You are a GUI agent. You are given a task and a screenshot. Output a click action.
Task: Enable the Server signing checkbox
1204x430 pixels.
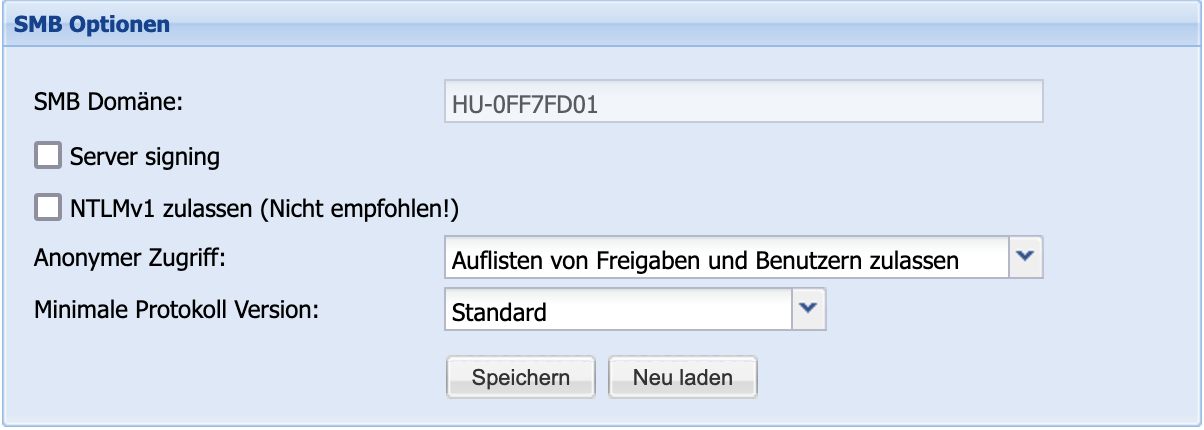(48, 155)
